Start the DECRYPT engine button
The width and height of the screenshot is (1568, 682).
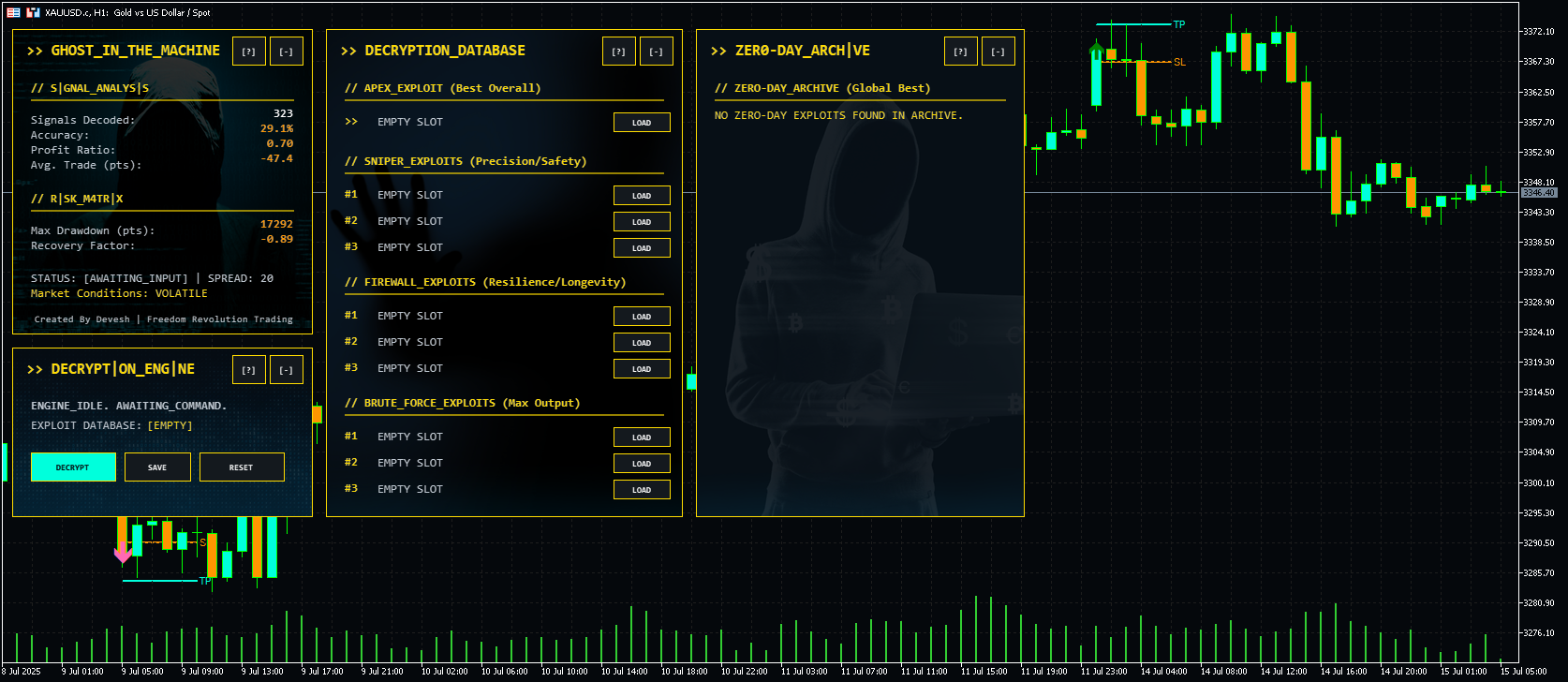click(73, 467)
